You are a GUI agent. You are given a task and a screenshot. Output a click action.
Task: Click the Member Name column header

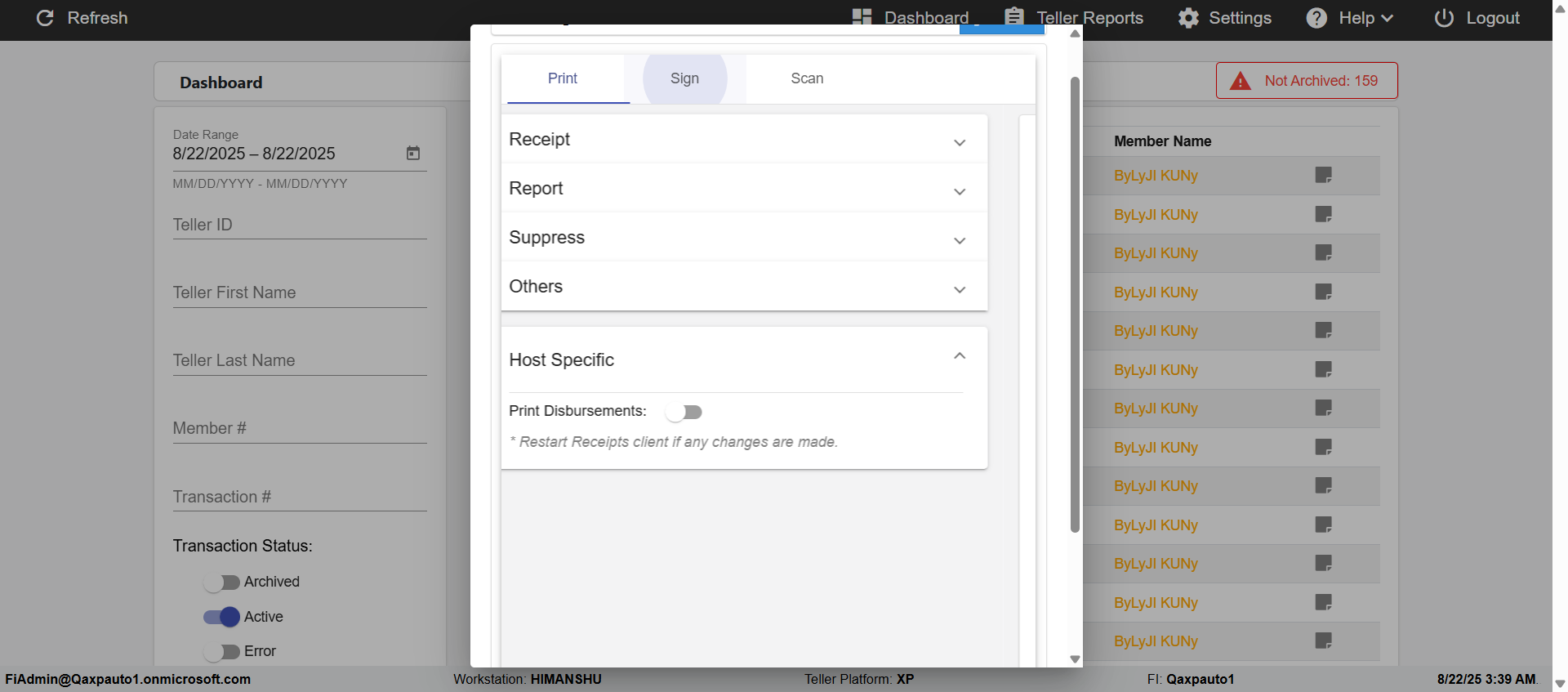coord(1163,141)
